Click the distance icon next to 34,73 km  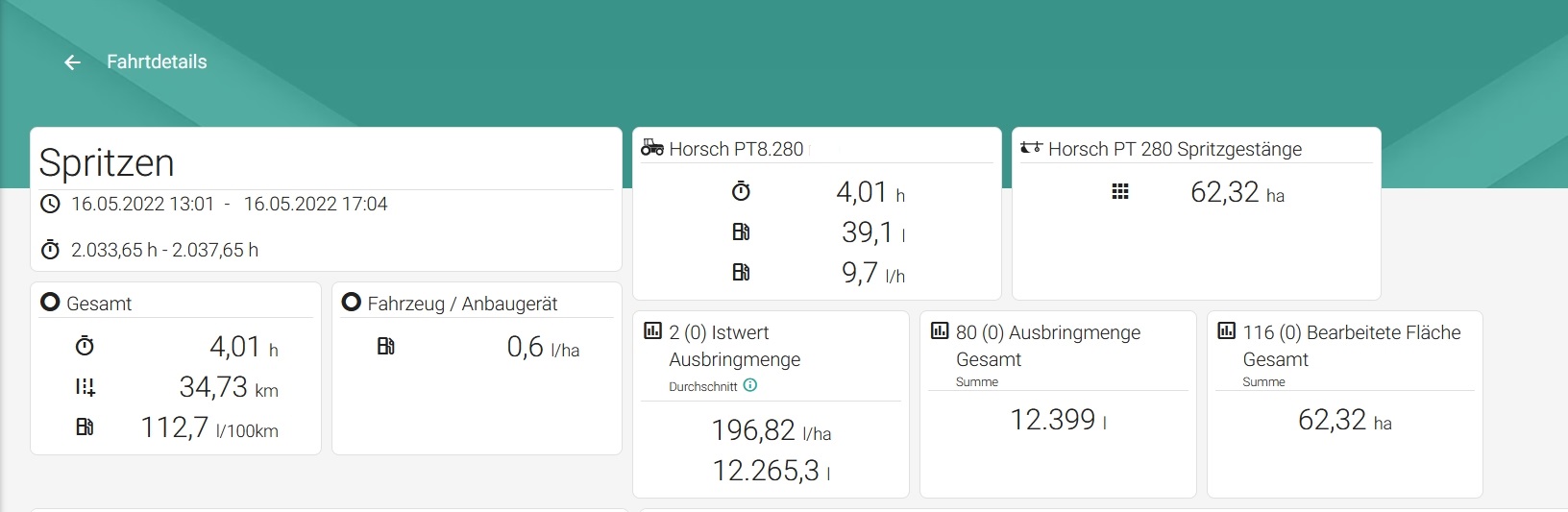(x=85, y=387)
